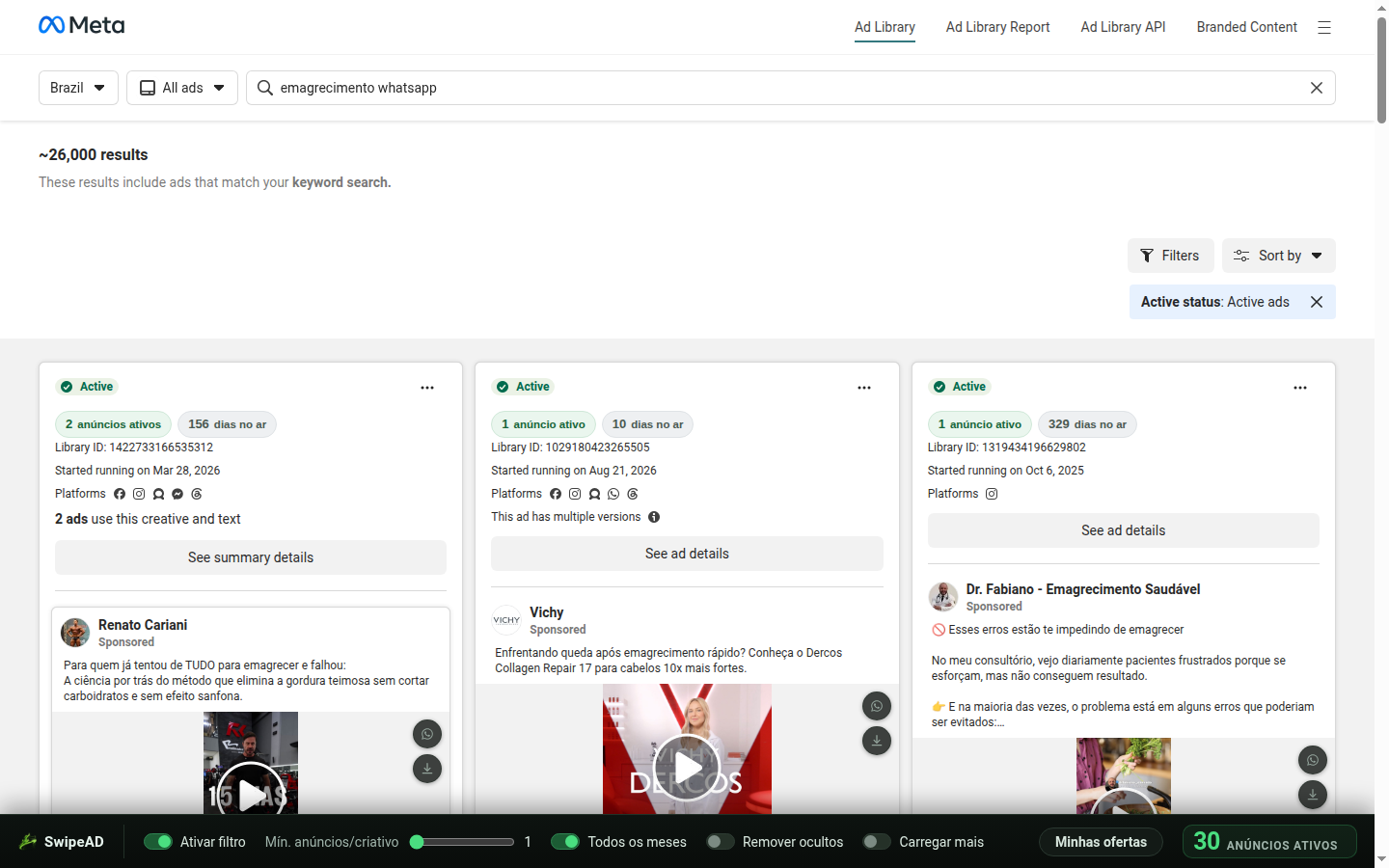This screenshot has width=1389, height=868.
Task: Click the Vichy brand avatar
Action: (x=506, y=620)
